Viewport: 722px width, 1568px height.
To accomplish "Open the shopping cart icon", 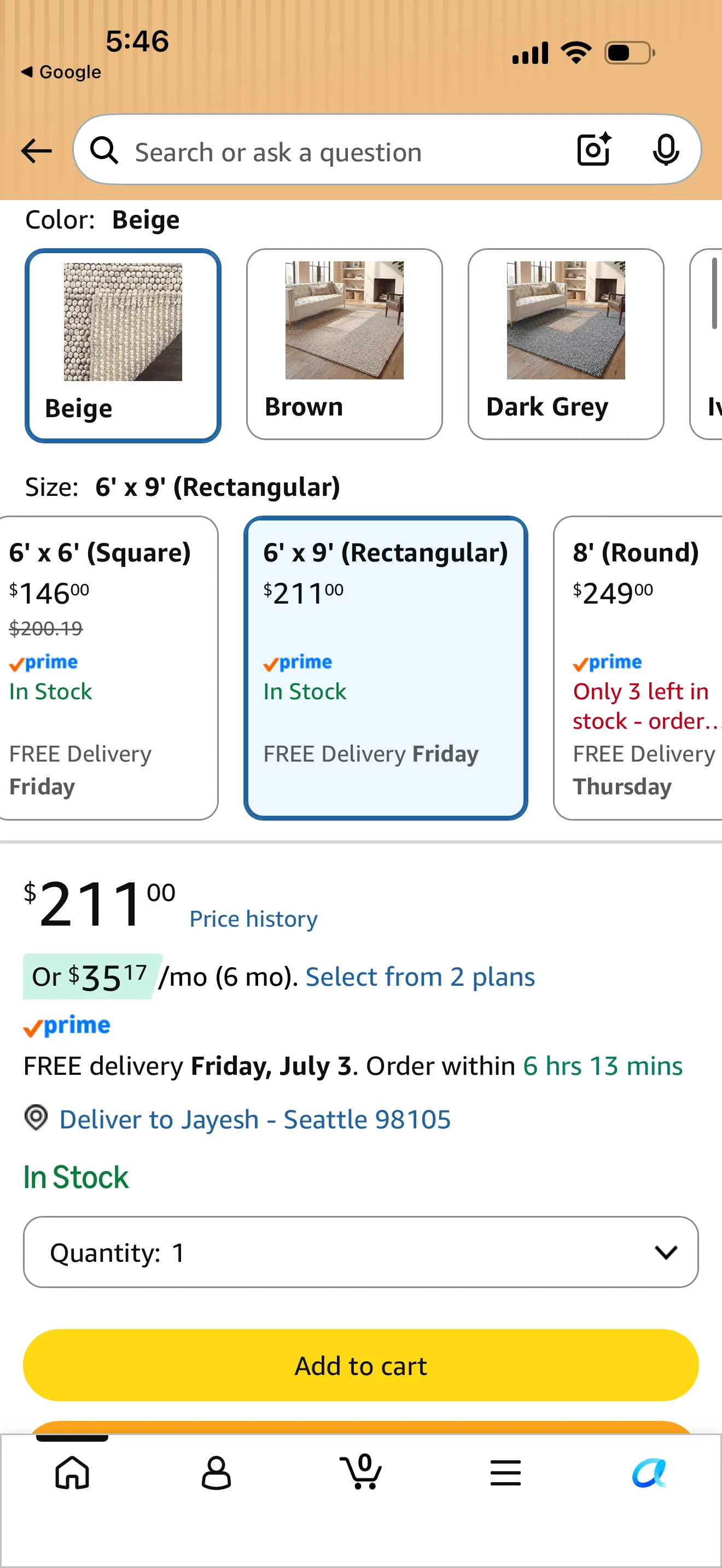I will [x=361, y=1471].
